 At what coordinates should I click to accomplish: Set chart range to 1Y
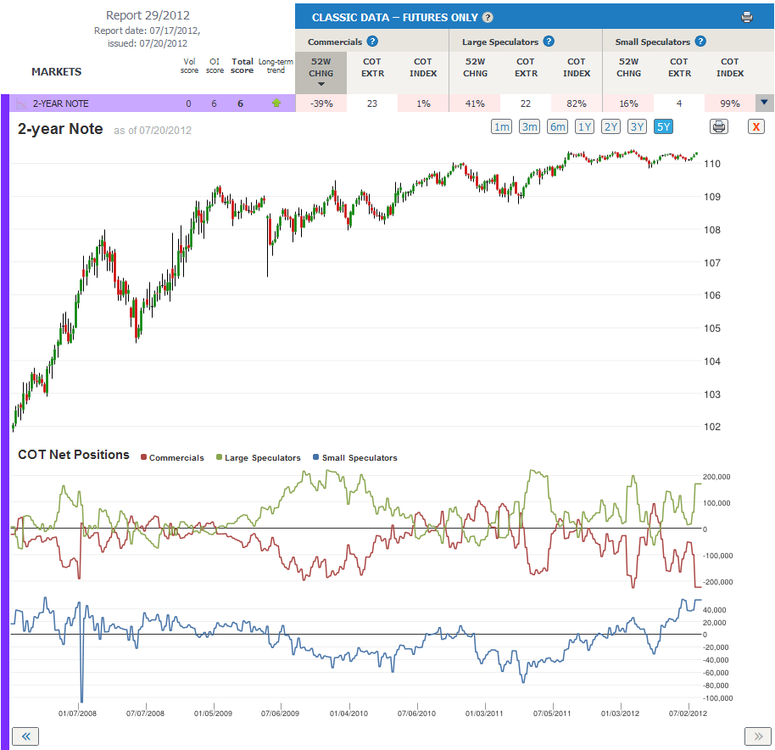click(x=585, y=127)
